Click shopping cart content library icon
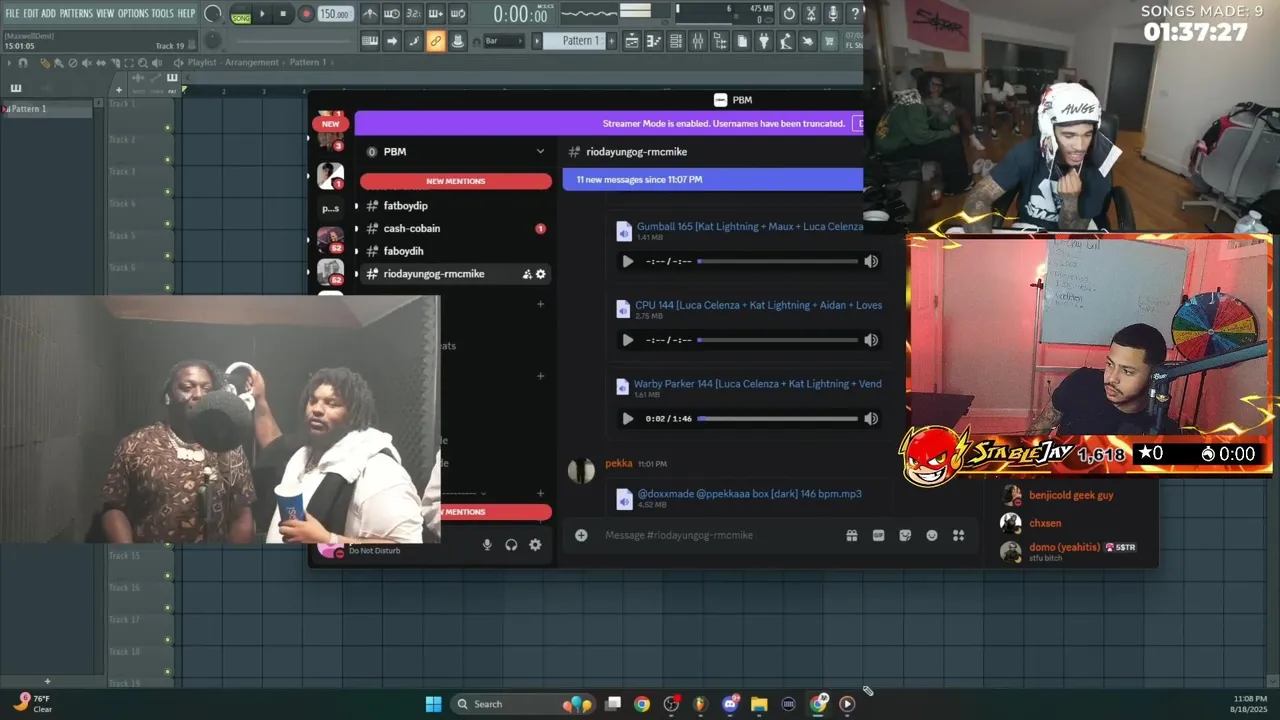The height and width of the screenshot is (720, 1280). tap(829, 41)
